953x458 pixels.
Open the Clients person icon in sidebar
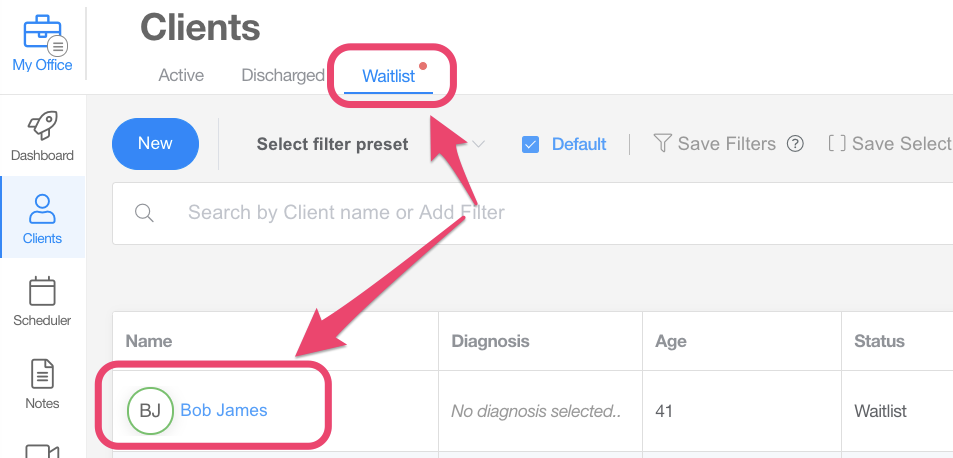(x=42, y=208)
